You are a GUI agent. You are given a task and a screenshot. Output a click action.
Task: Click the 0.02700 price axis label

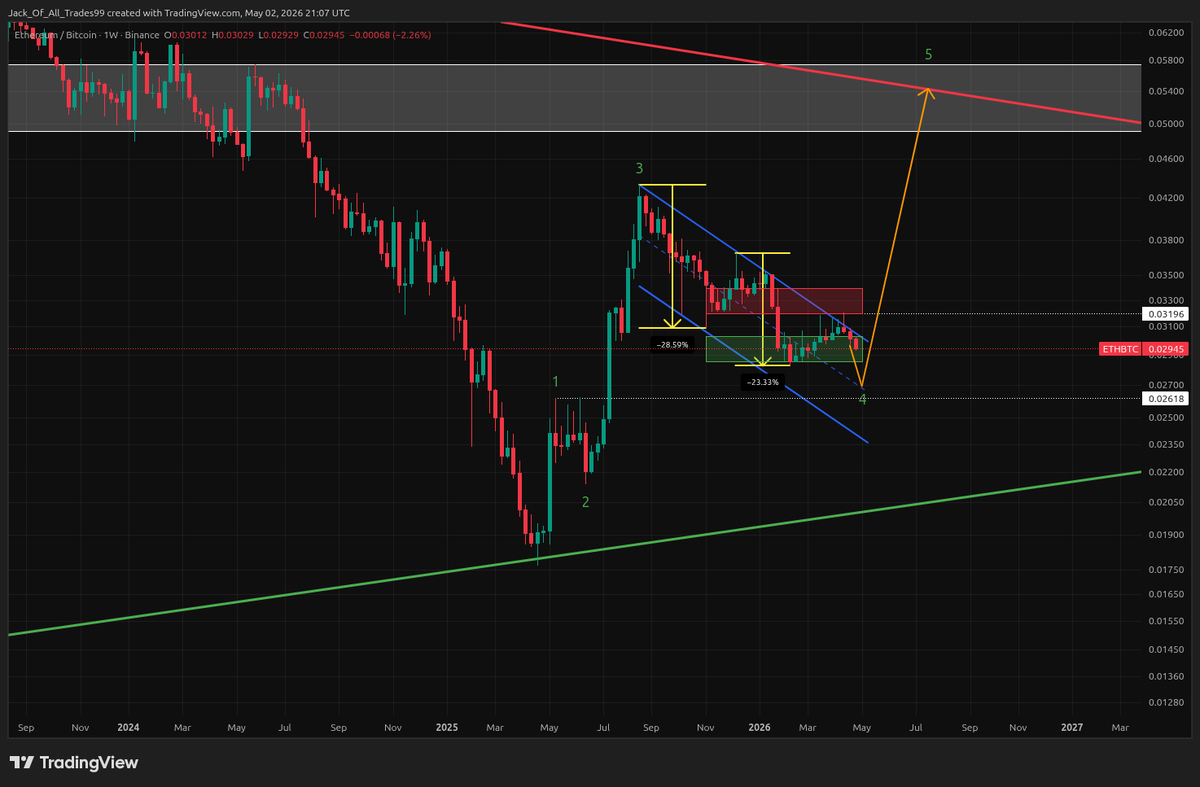(x=1165, y=385)
